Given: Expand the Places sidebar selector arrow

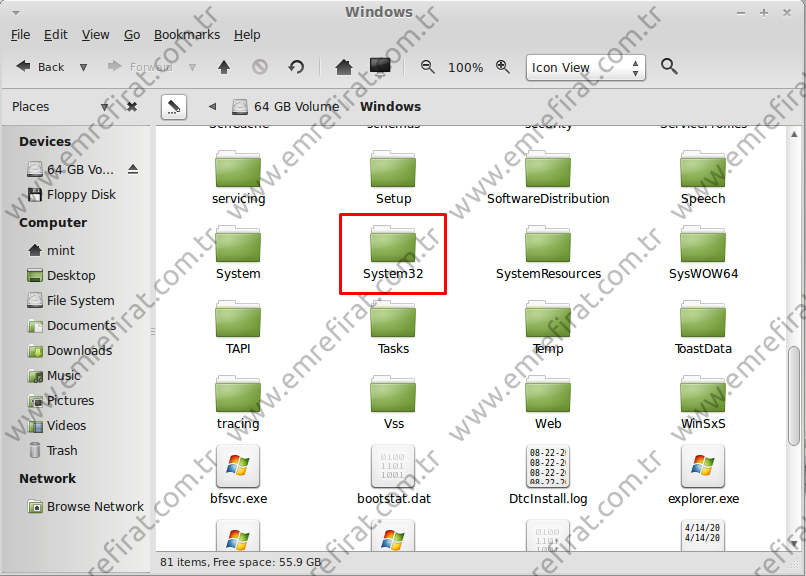Looking at the screenshot, I should (105, 107).
